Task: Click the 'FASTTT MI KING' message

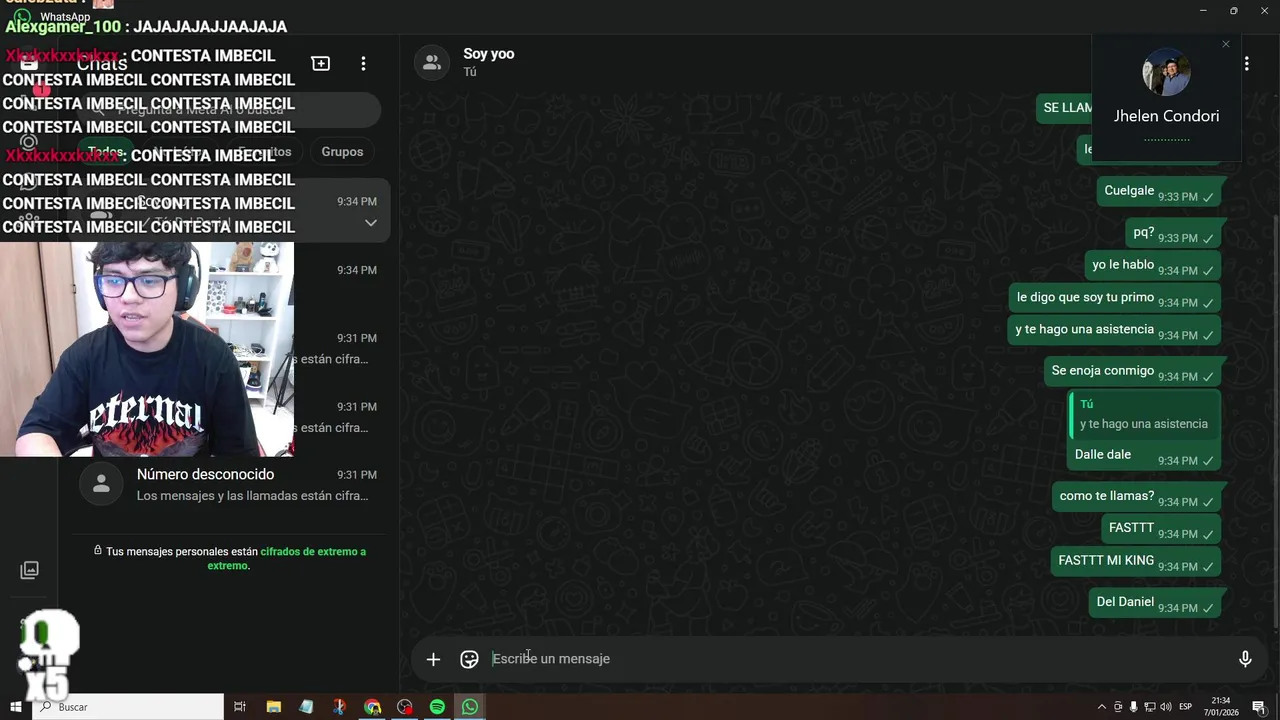Action: pos(1136,562)
